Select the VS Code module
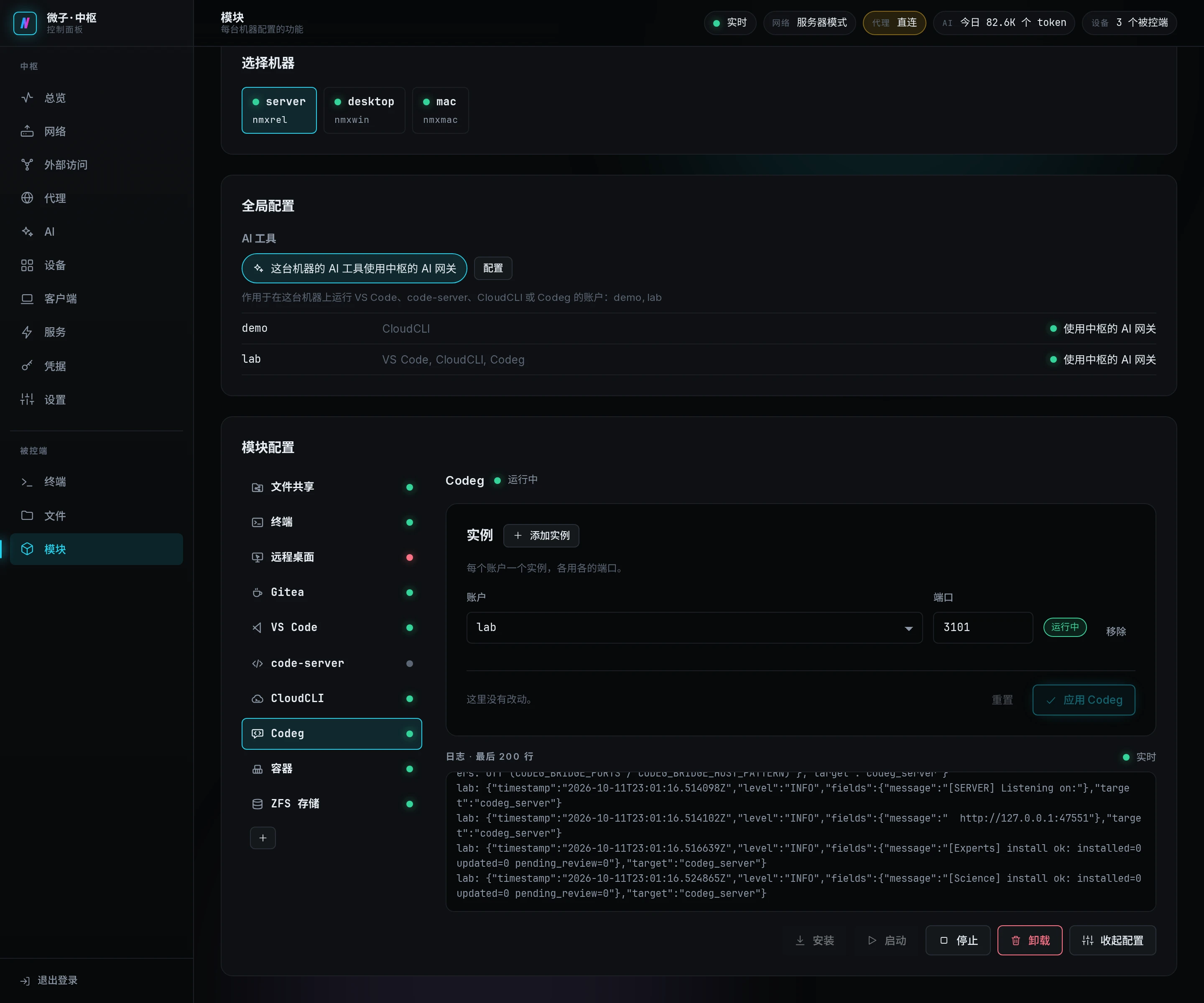Screen dimensions: 1204x1003 pyautogui.click(x=332, y=628)
